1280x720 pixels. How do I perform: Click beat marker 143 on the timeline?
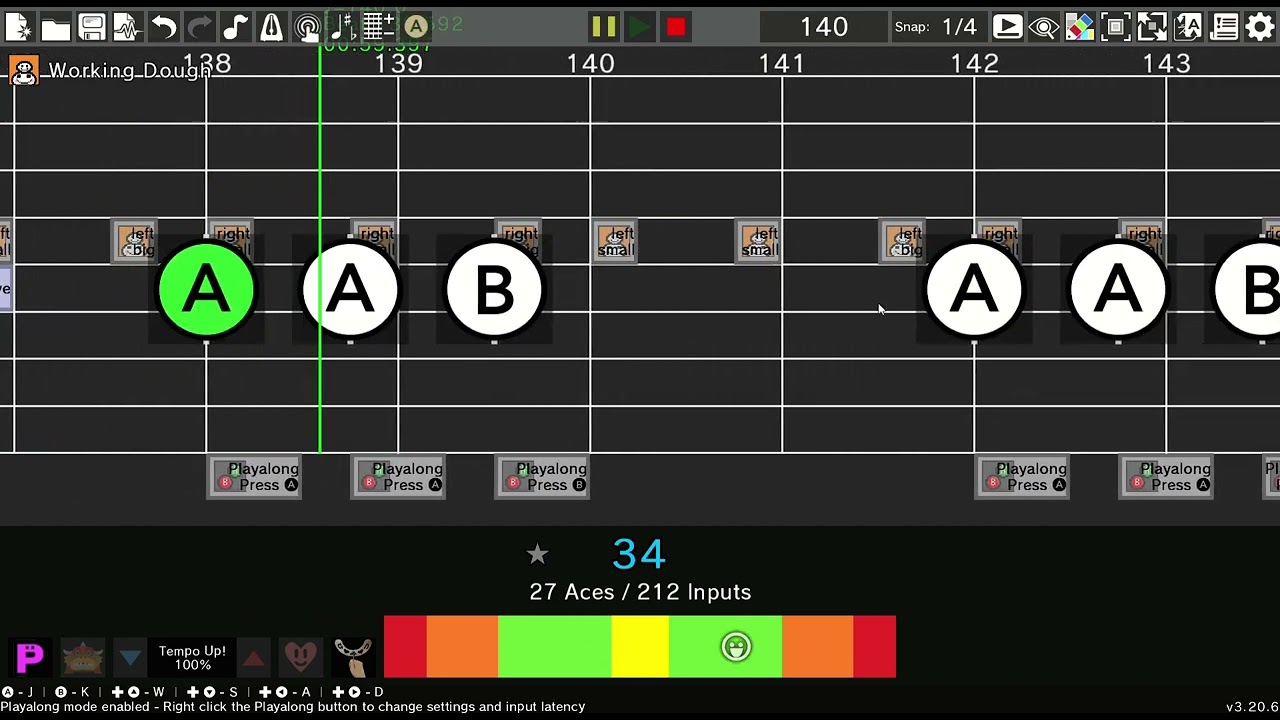pos(1166,64)
